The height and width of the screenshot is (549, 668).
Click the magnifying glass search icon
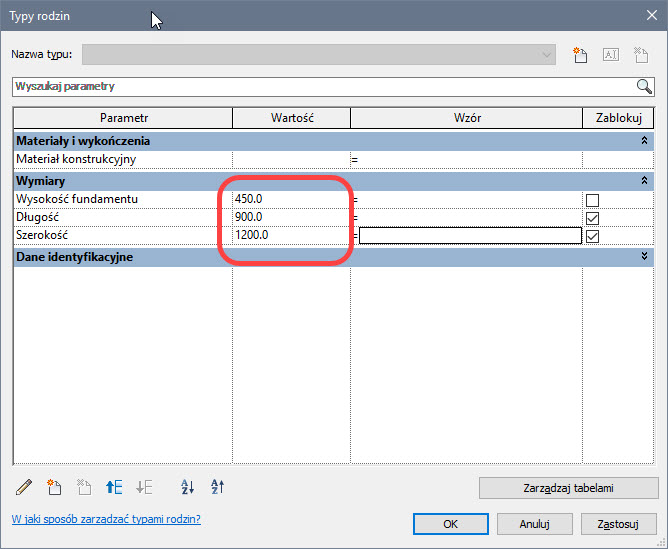pos(645,86)
